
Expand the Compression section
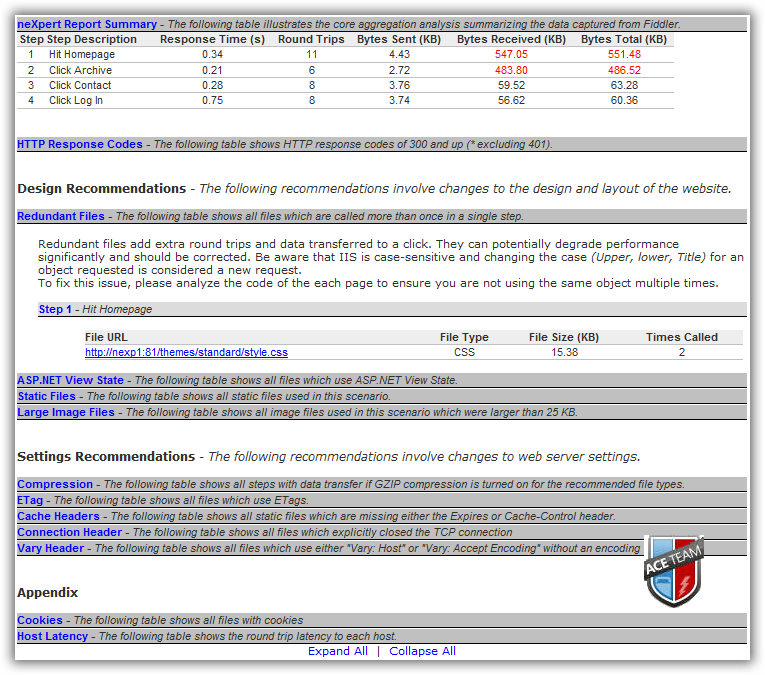click(55, 484)
